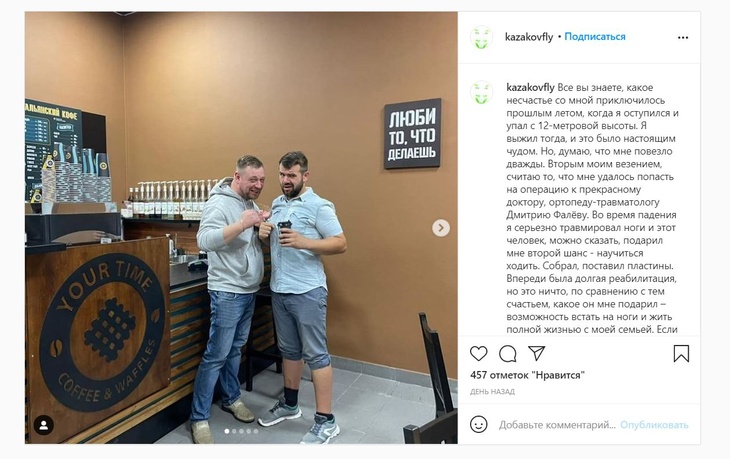Show tagged people on the photo
Image resolution: width=730 pixels, height=459 pixels.
coord(44,425)
